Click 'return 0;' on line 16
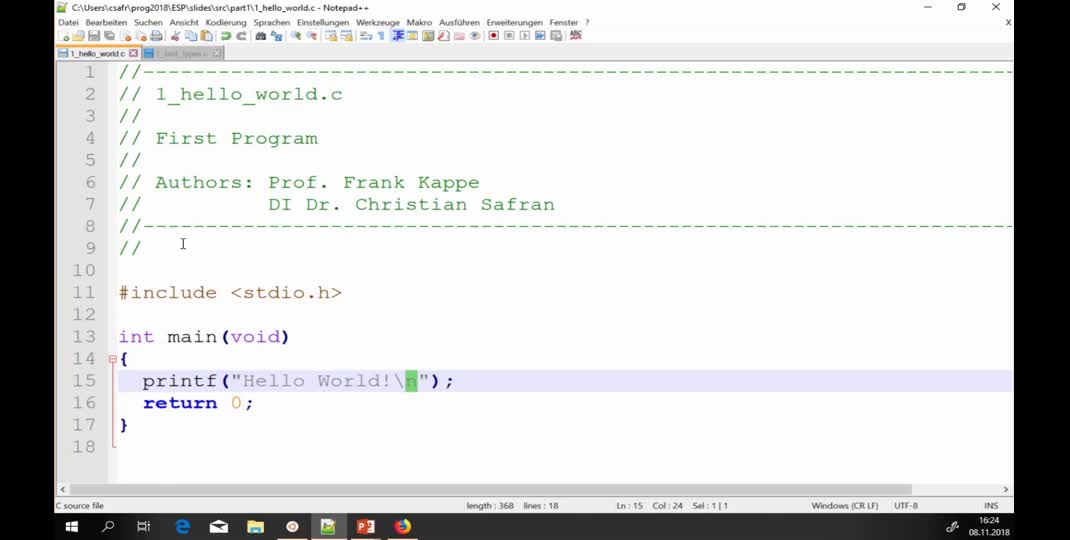 pyautogui.click(x=198, y=403)
